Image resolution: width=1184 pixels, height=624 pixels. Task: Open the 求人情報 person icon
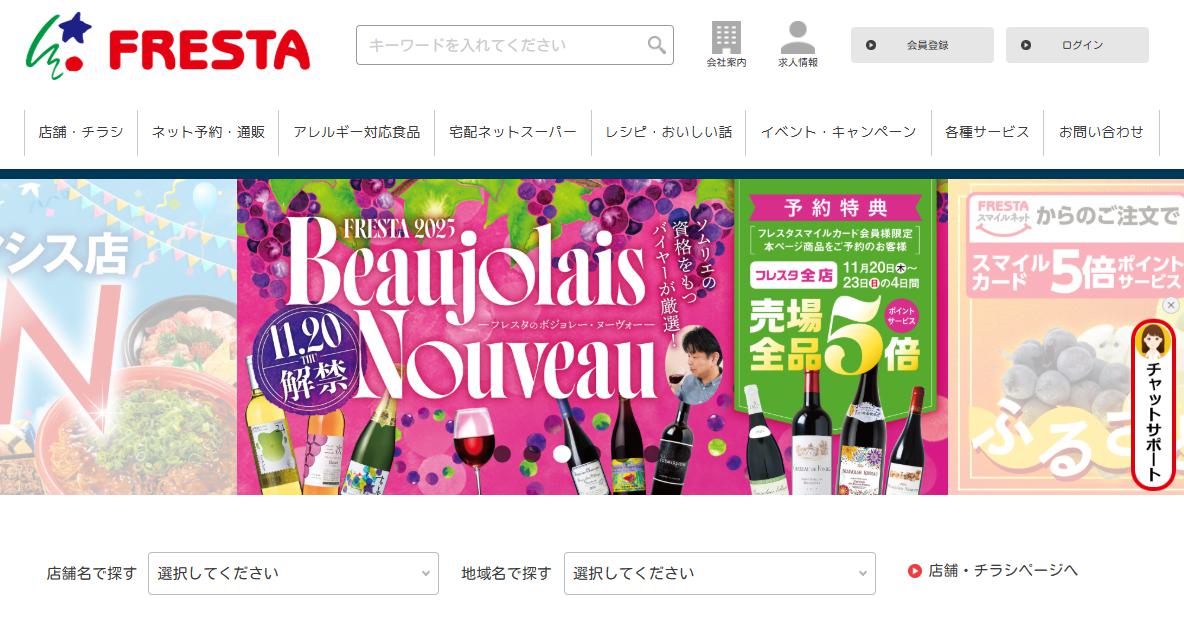coord(797,45)
